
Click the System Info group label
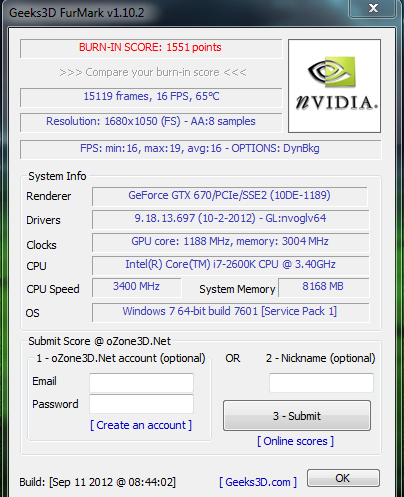tap(57, 176)
